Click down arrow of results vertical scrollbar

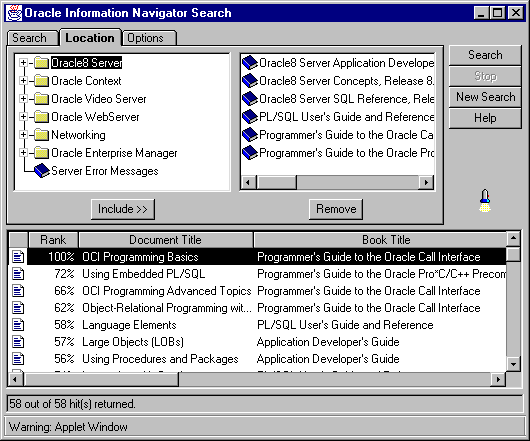pos(513,364)
